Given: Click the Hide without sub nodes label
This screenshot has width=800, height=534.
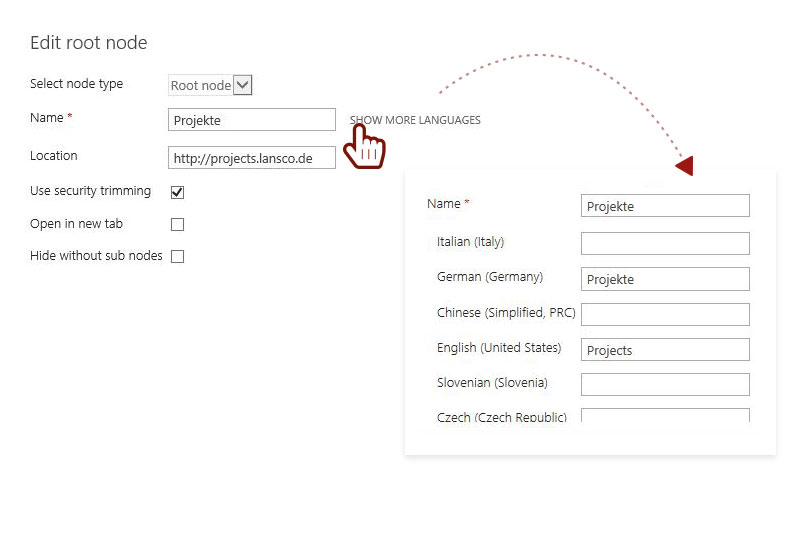Looking at the screenshot, I should tap(96, 256).
